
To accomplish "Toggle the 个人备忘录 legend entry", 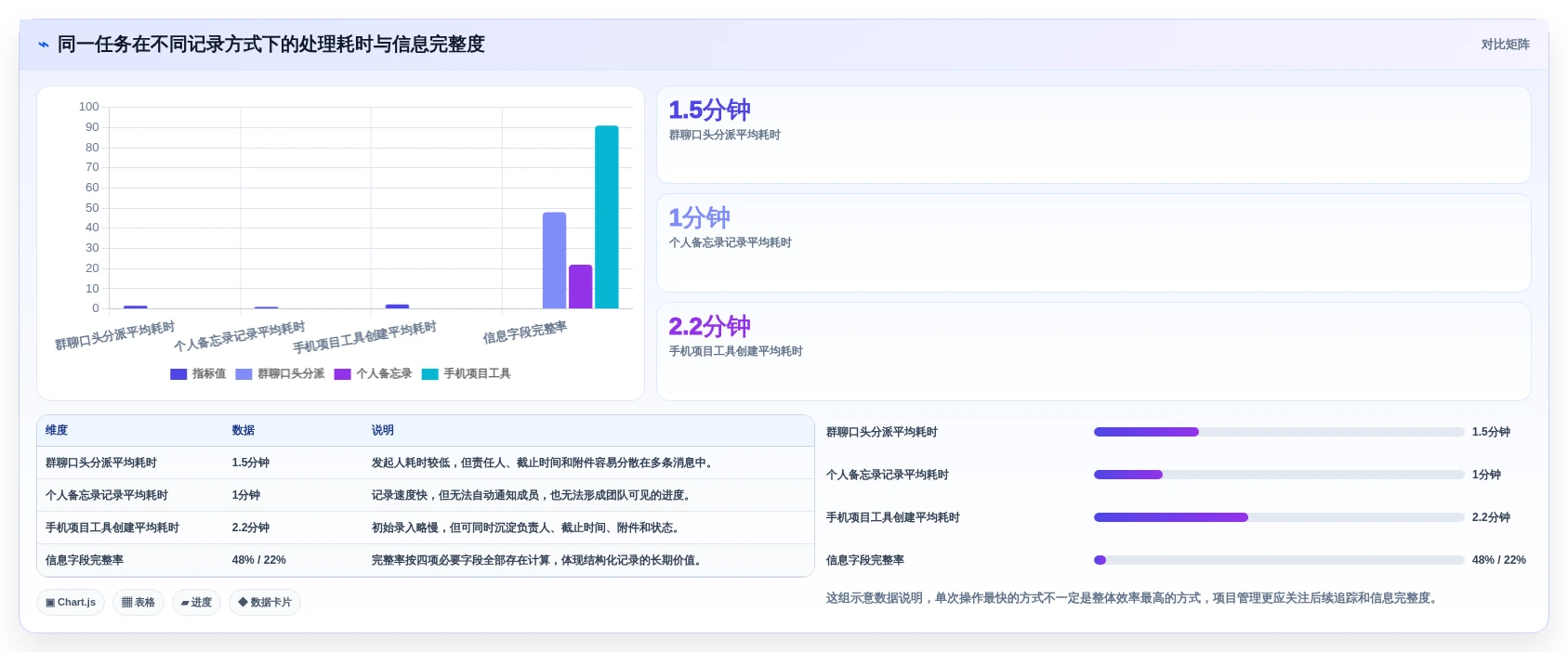I will (x=373, y=374).
